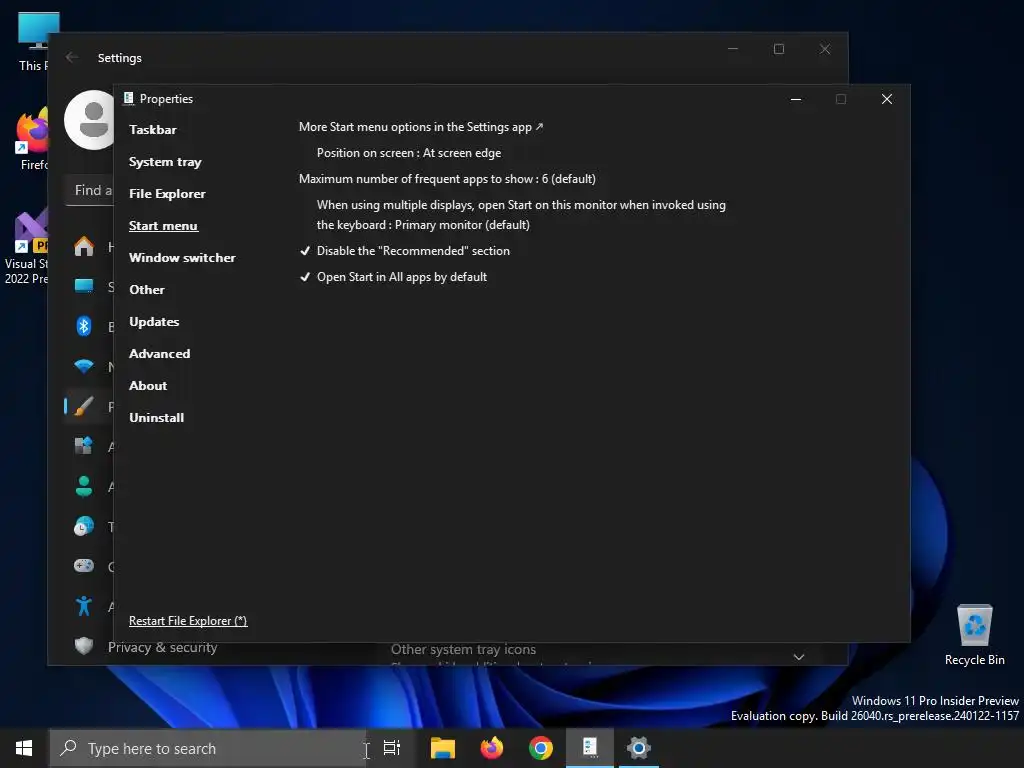The width and height of the screenshot is (1024, 768).
Task: Open the Updates section
Action: click(x=154, y=322)
